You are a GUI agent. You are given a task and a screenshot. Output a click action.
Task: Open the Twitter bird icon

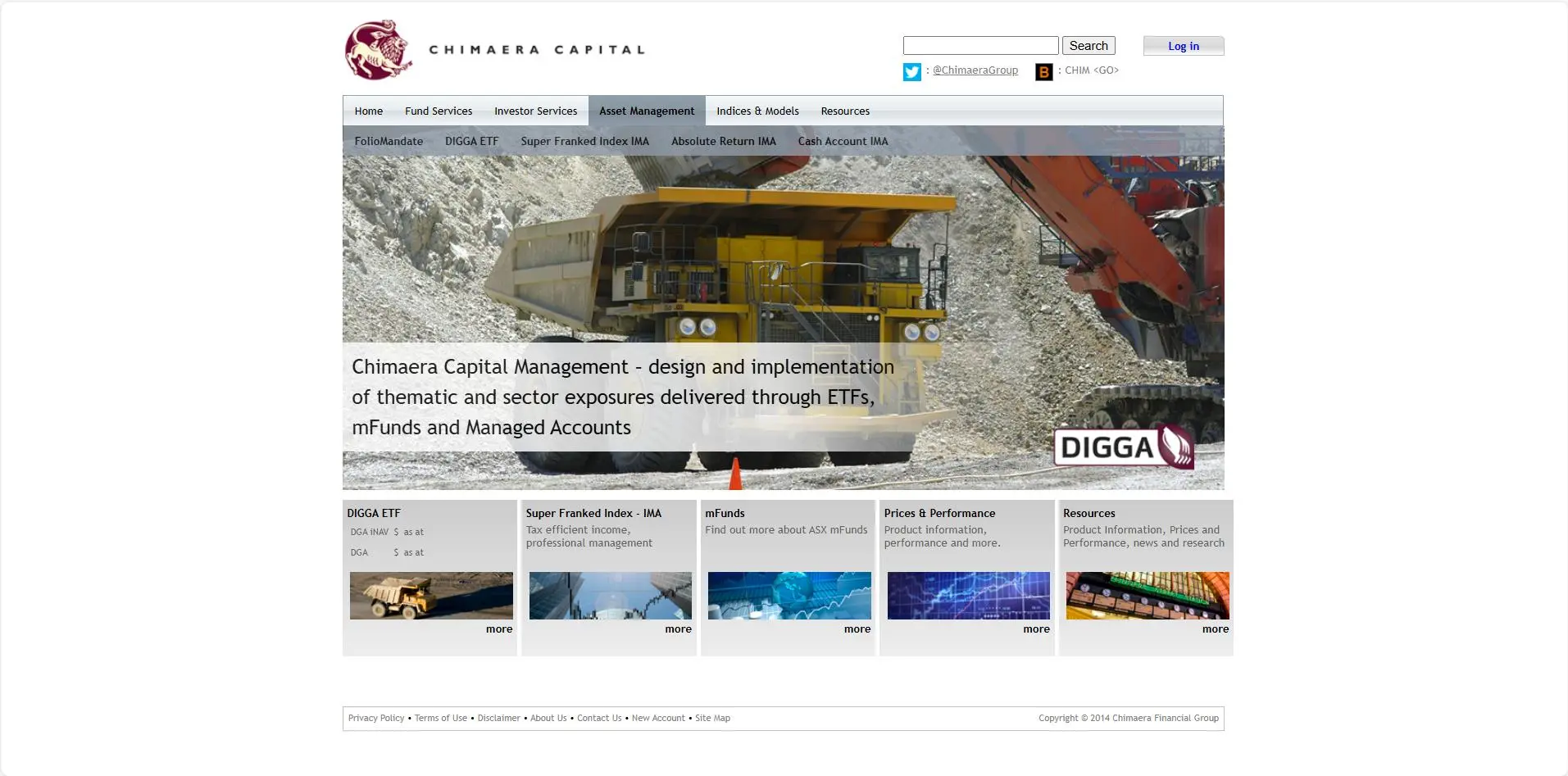pos(911,72)
